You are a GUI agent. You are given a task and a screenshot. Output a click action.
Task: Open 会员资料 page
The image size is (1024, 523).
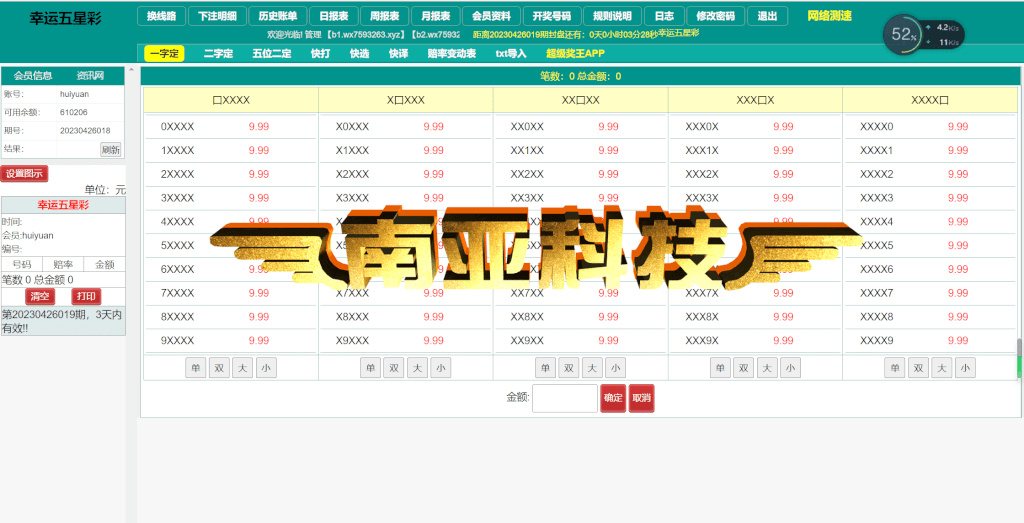point(492,16)
